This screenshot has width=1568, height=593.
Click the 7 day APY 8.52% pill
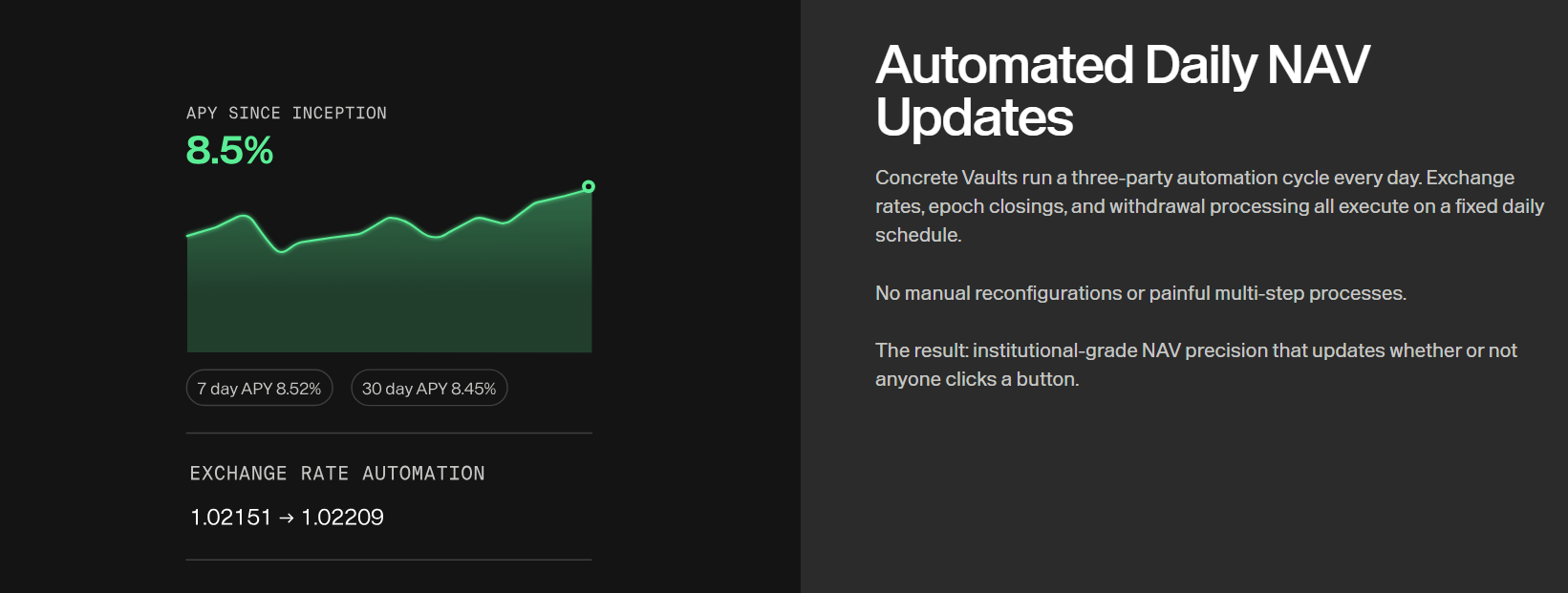[x=259, y=388]
